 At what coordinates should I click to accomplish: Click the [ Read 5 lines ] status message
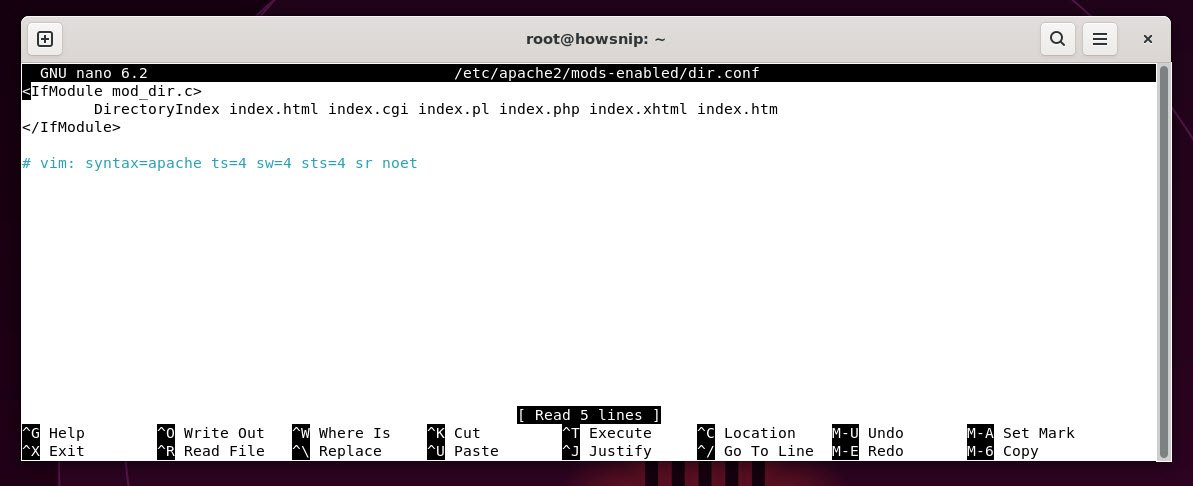tap(589, 415)
